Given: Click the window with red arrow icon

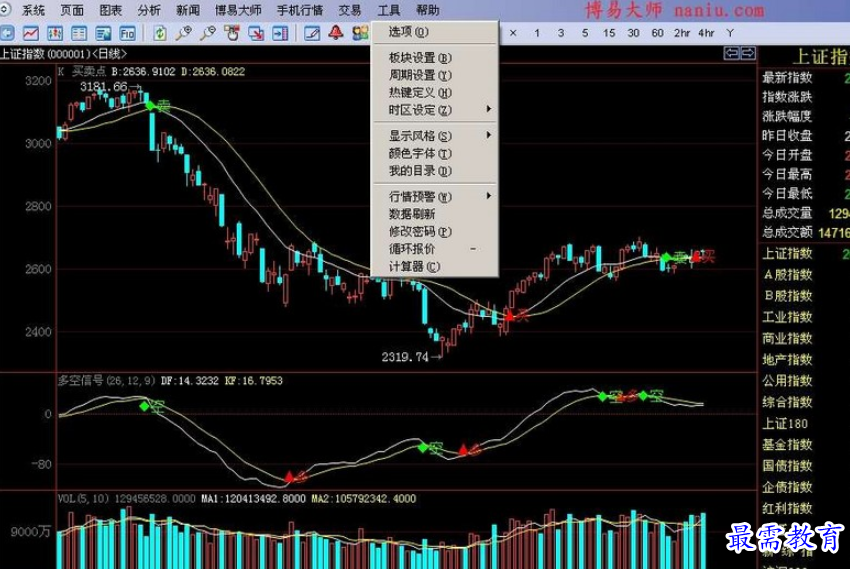Looking at the screenshot, I should 256,34.
